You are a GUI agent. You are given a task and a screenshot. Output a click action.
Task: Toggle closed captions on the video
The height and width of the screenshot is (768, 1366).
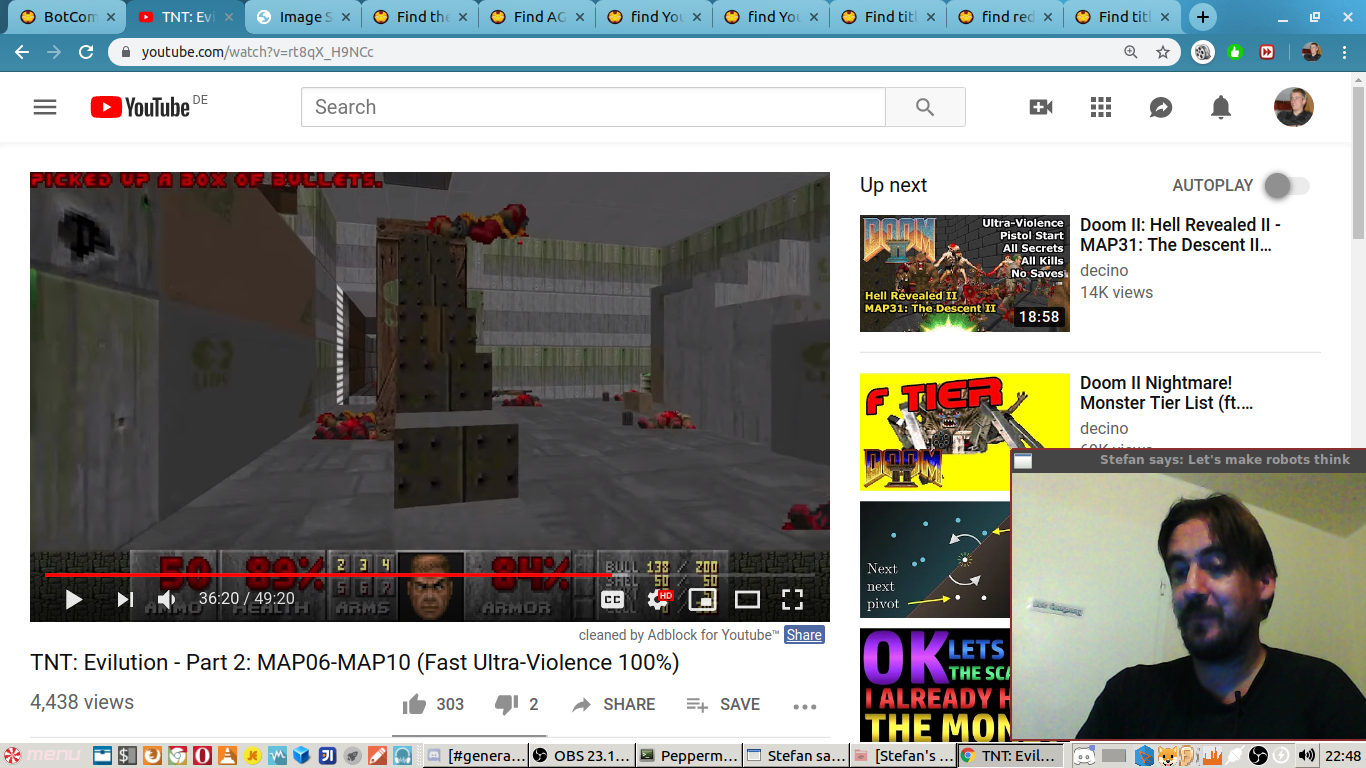tap(612, 599)
